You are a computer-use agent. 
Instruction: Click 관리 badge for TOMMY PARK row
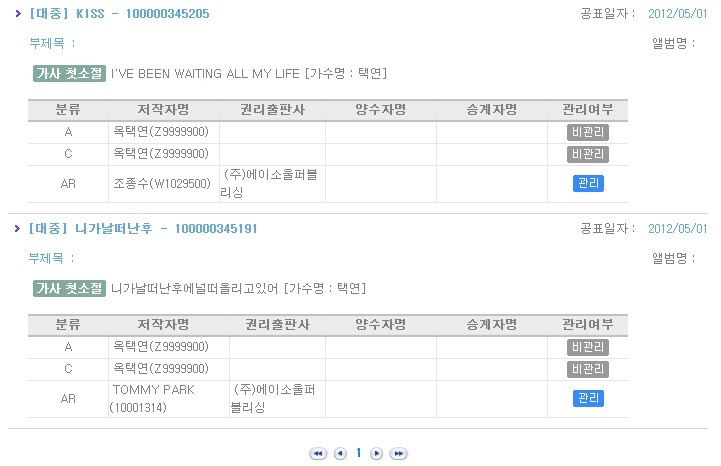click(x=588, y=398)
